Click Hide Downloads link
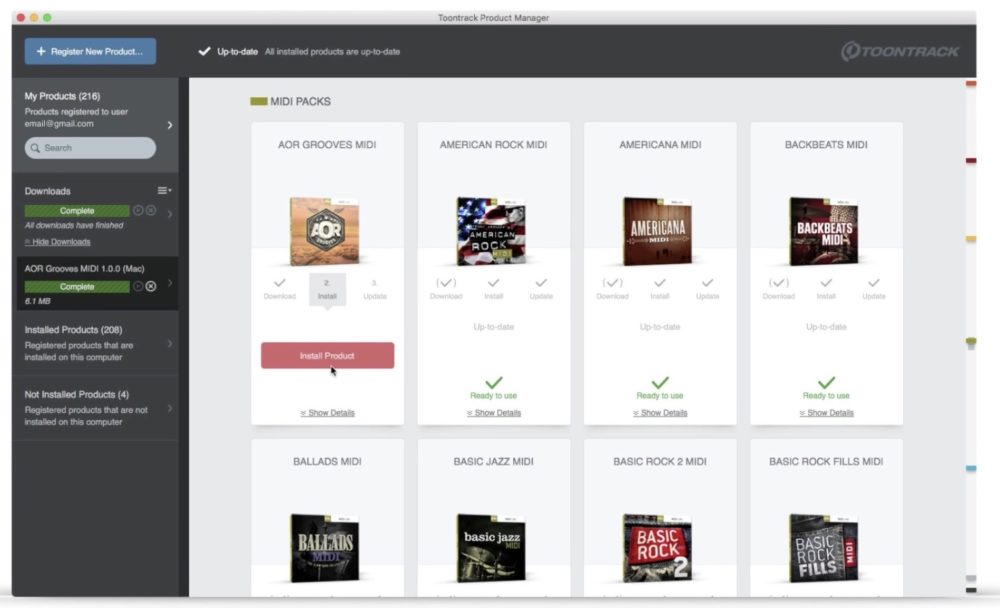Screen dimensions: 1000x608 click(x=58, y=242)
